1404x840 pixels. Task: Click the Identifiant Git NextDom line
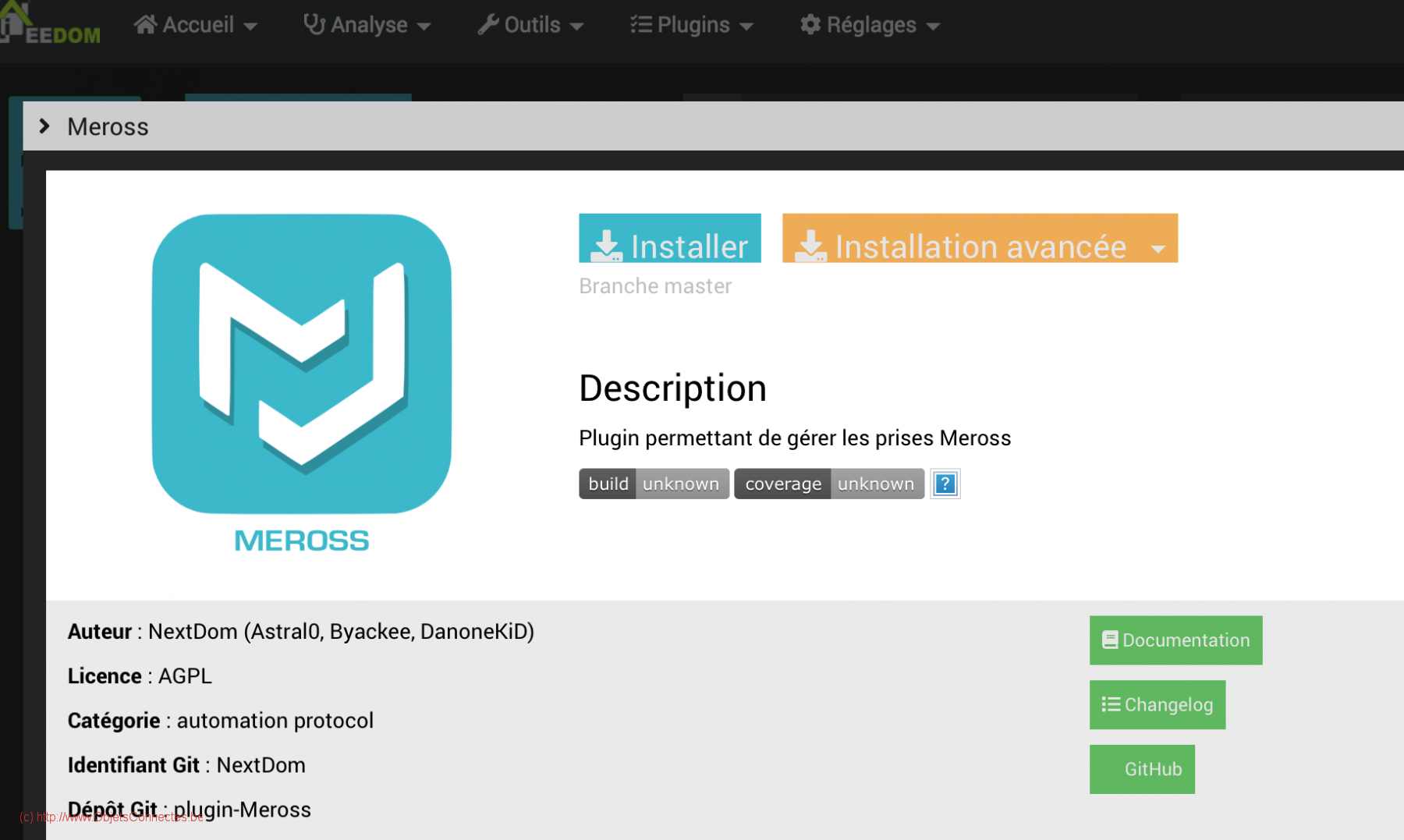coord(186,765)
